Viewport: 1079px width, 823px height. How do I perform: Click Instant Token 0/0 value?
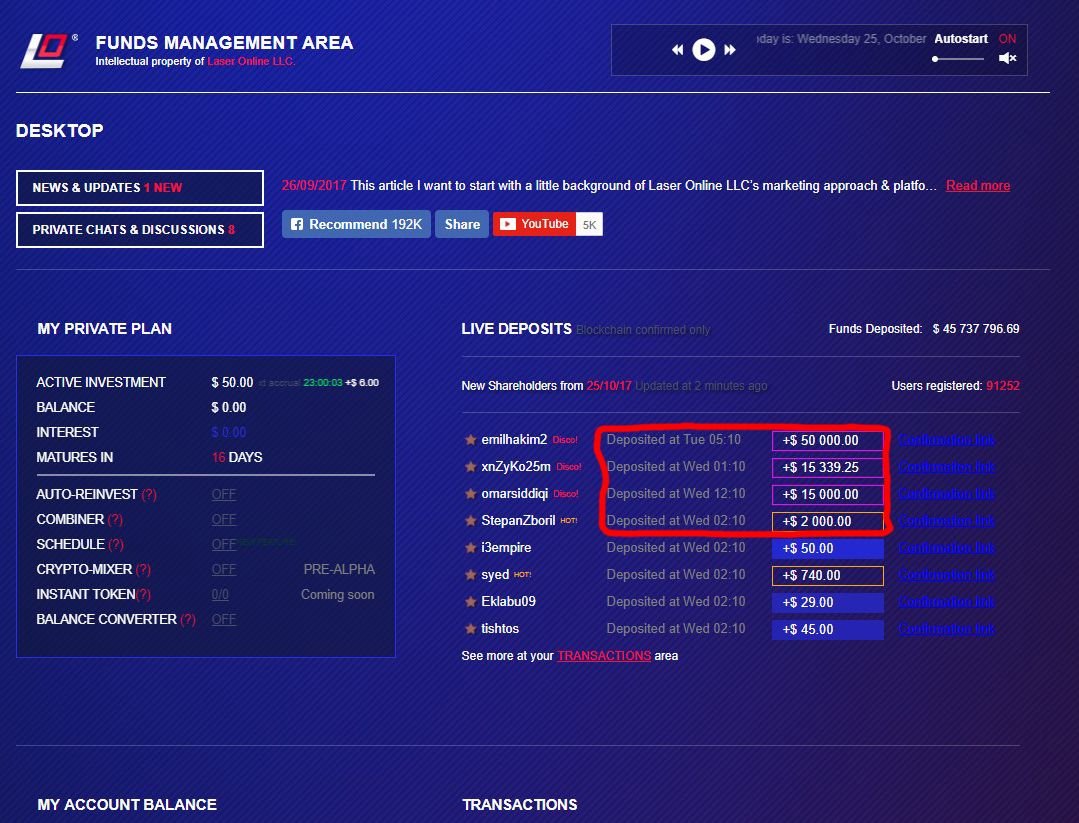pyautogui.click(x=220, y=595)
